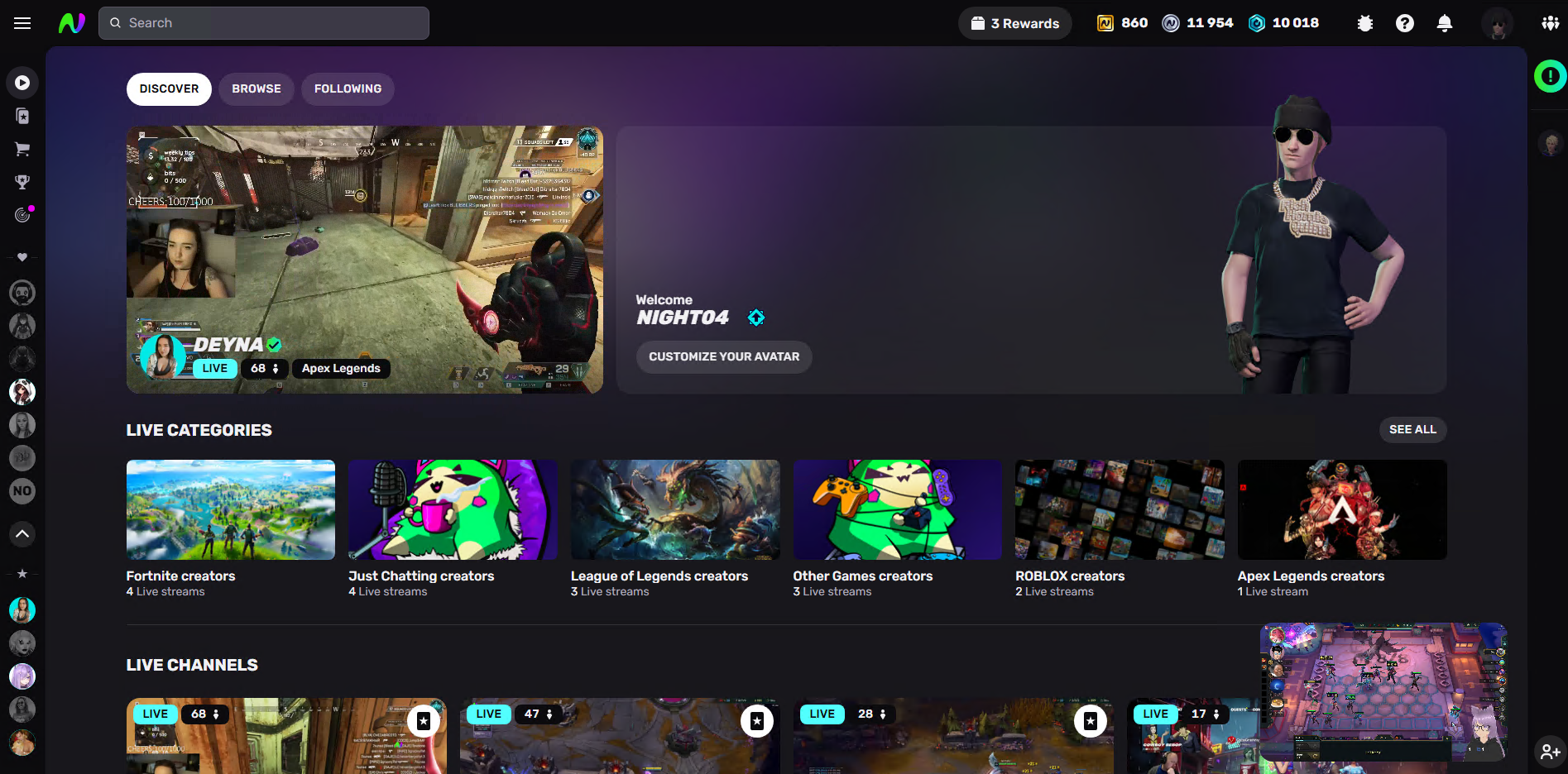1568x774 pixels.
Task: Open the featured DEYNA stream preview
Action: tap(365, 260)
